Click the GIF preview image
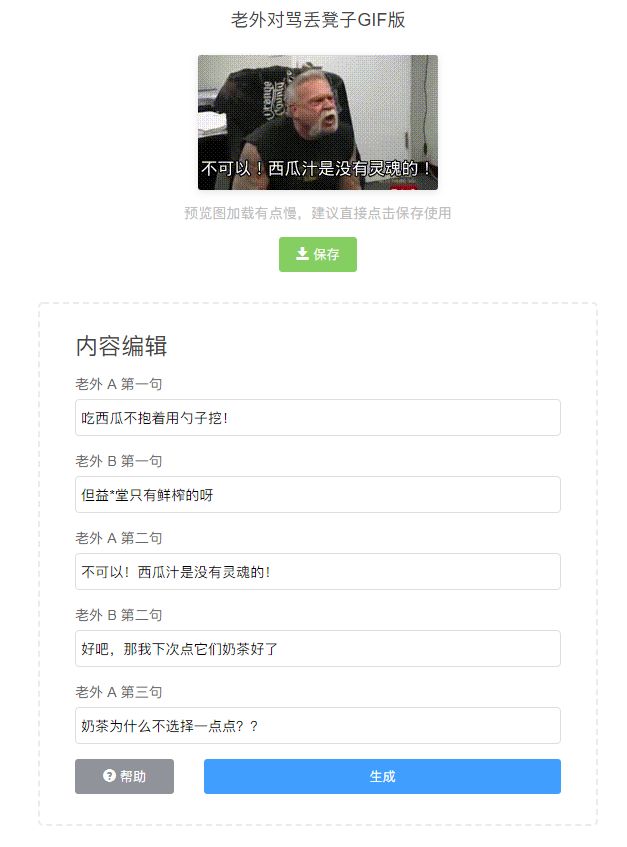Screen dimensions: 627x847 (318, 122)
